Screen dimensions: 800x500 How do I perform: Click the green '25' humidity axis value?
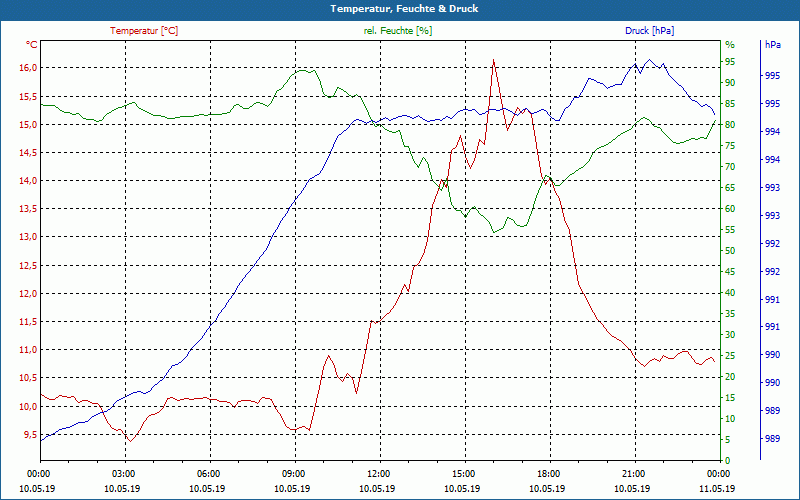[730, 356]
